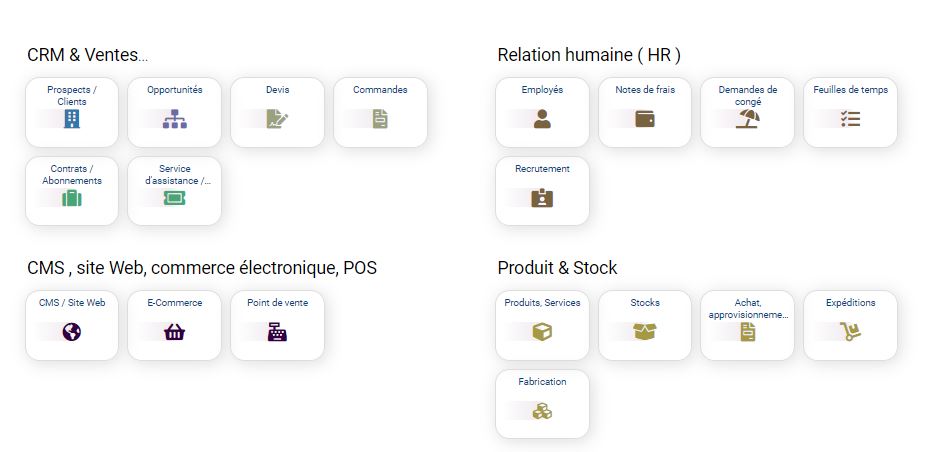Open the Commandes order icon

(x=380, y=119)
